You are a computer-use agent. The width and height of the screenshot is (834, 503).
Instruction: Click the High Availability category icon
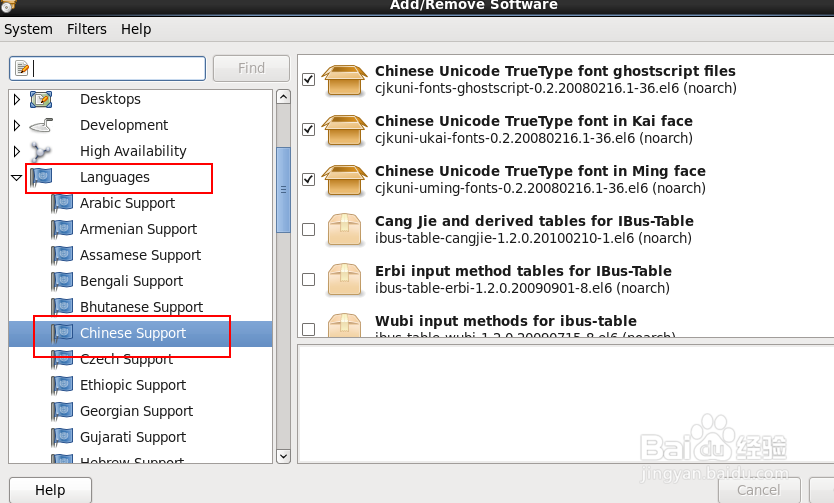pyautogui.click(x=41, y=152)
